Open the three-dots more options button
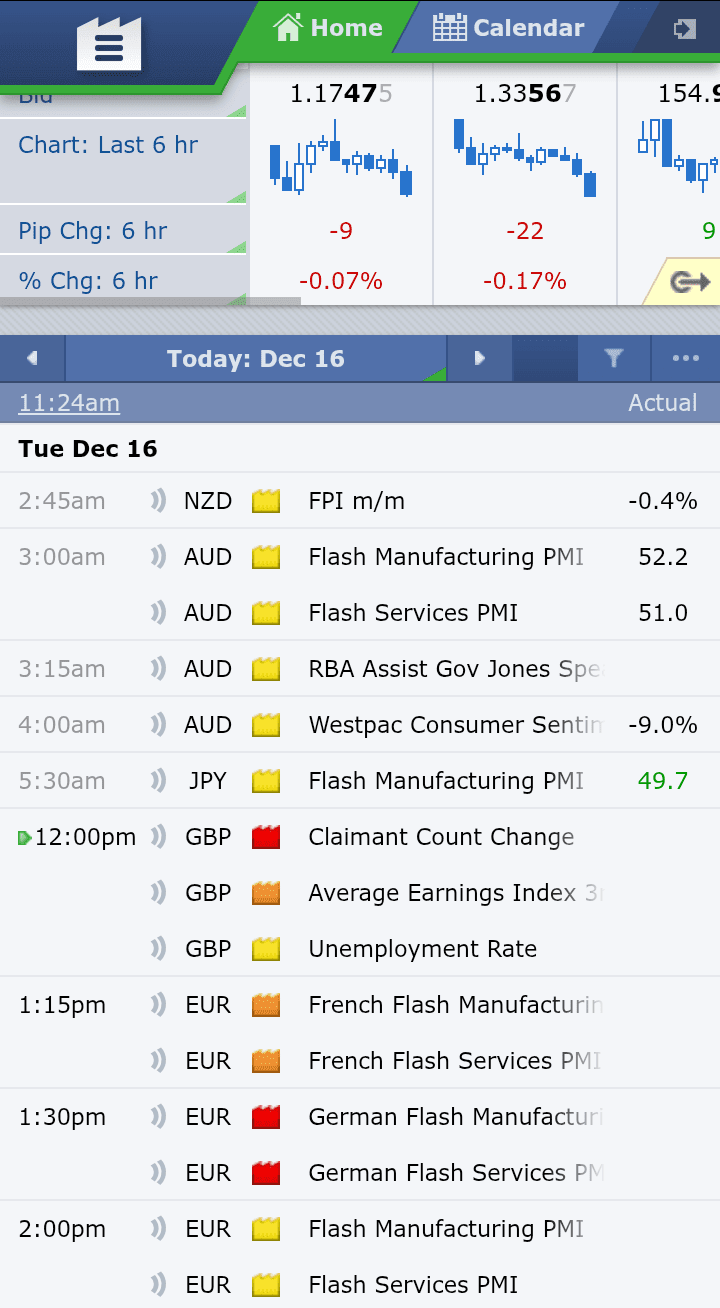Screen dimensions: 720x1308 coord(686,359)
